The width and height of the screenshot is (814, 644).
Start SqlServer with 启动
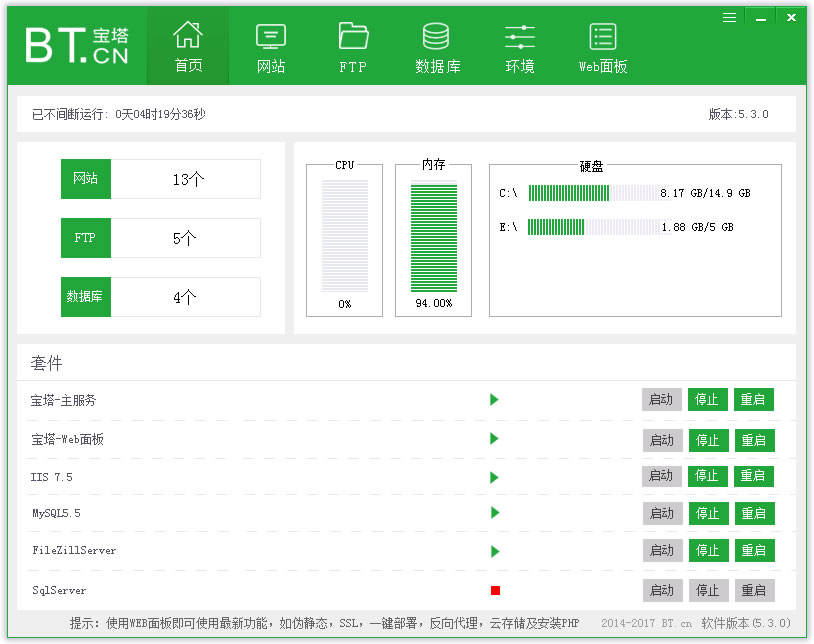click(662, 591)
